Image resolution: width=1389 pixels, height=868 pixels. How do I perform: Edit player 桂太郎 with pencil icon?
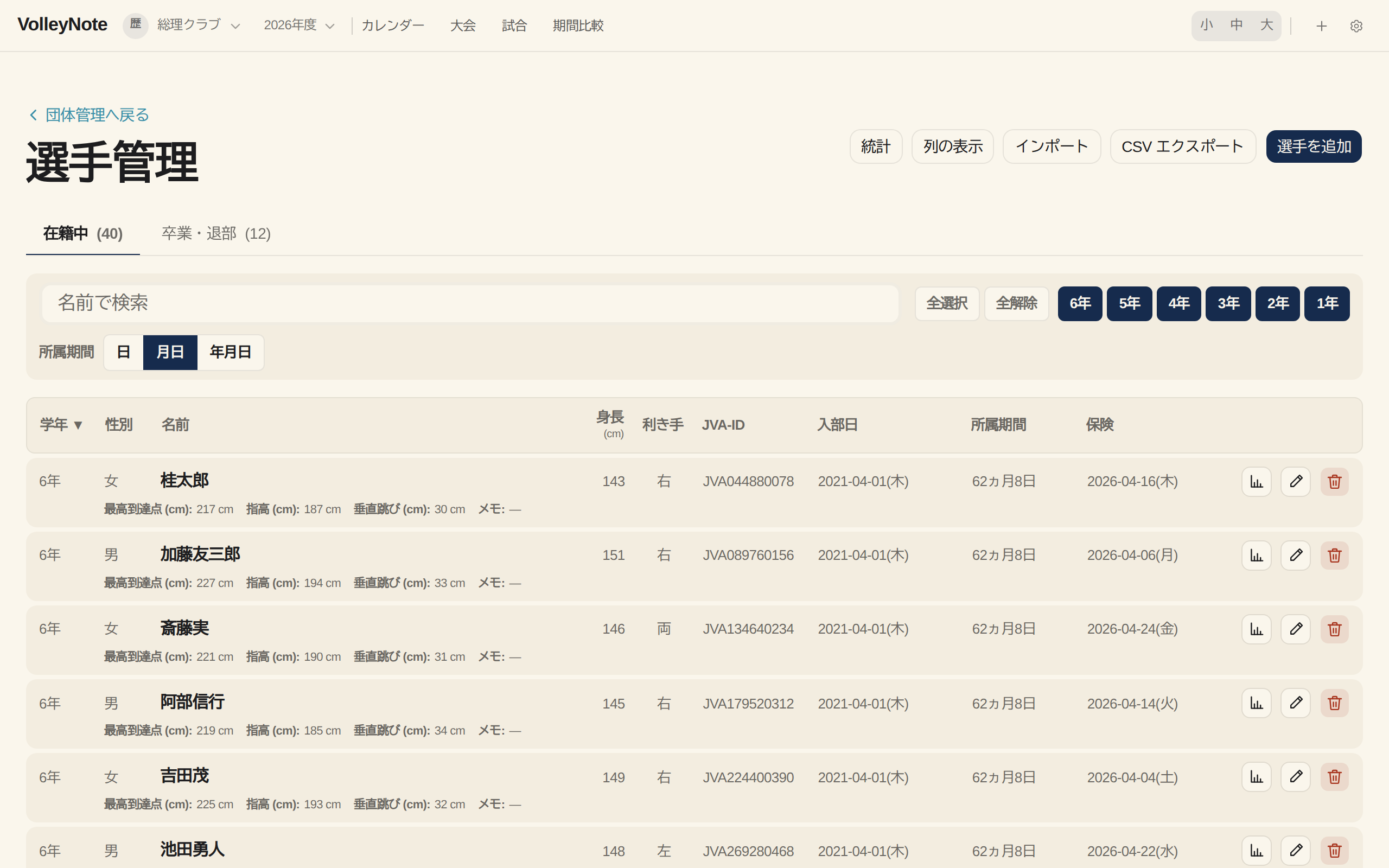tap(1296, 482)
